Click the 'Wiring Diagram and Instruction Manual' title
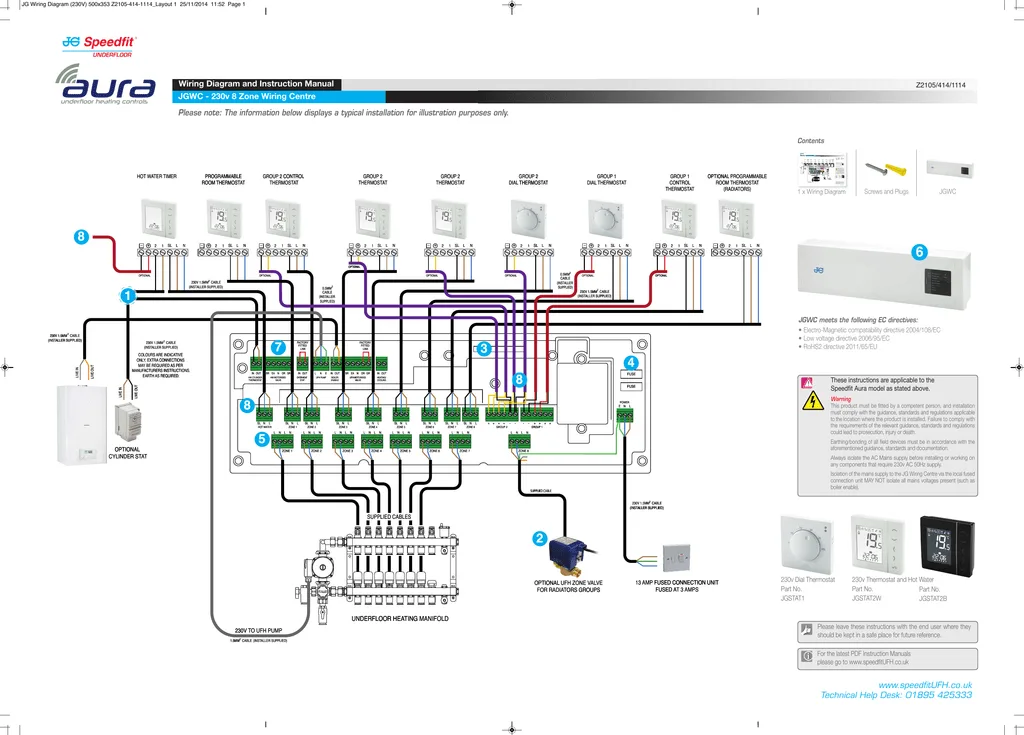 tap(256, 84)
